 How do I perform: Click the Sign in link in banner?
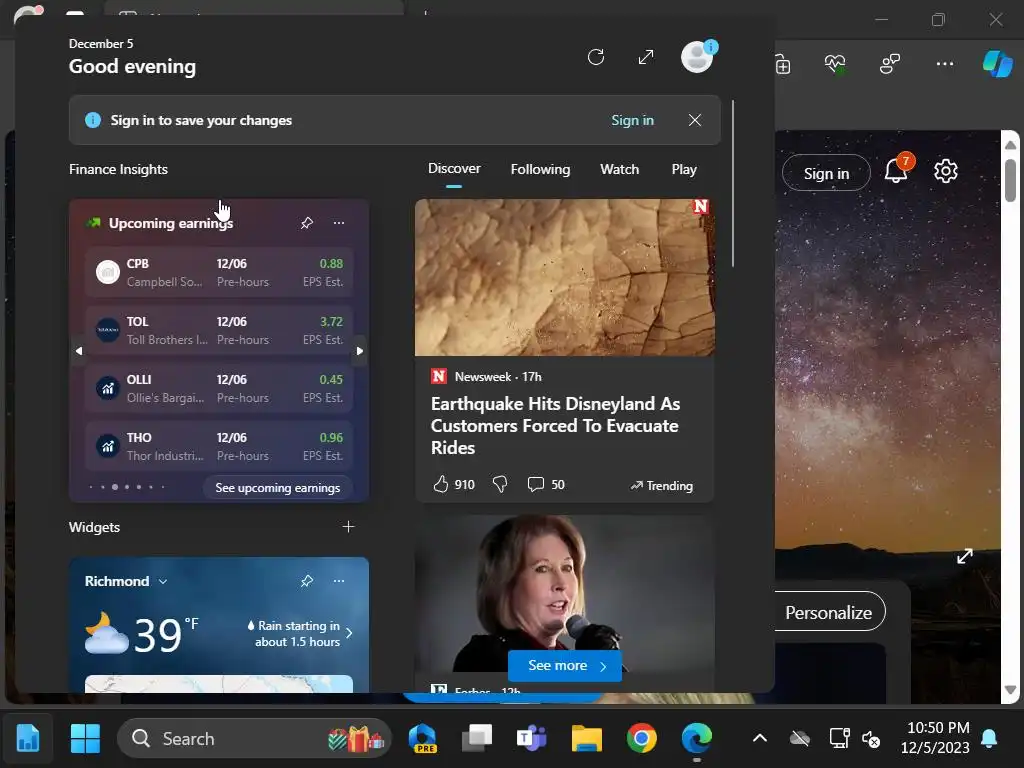[632, 120]
